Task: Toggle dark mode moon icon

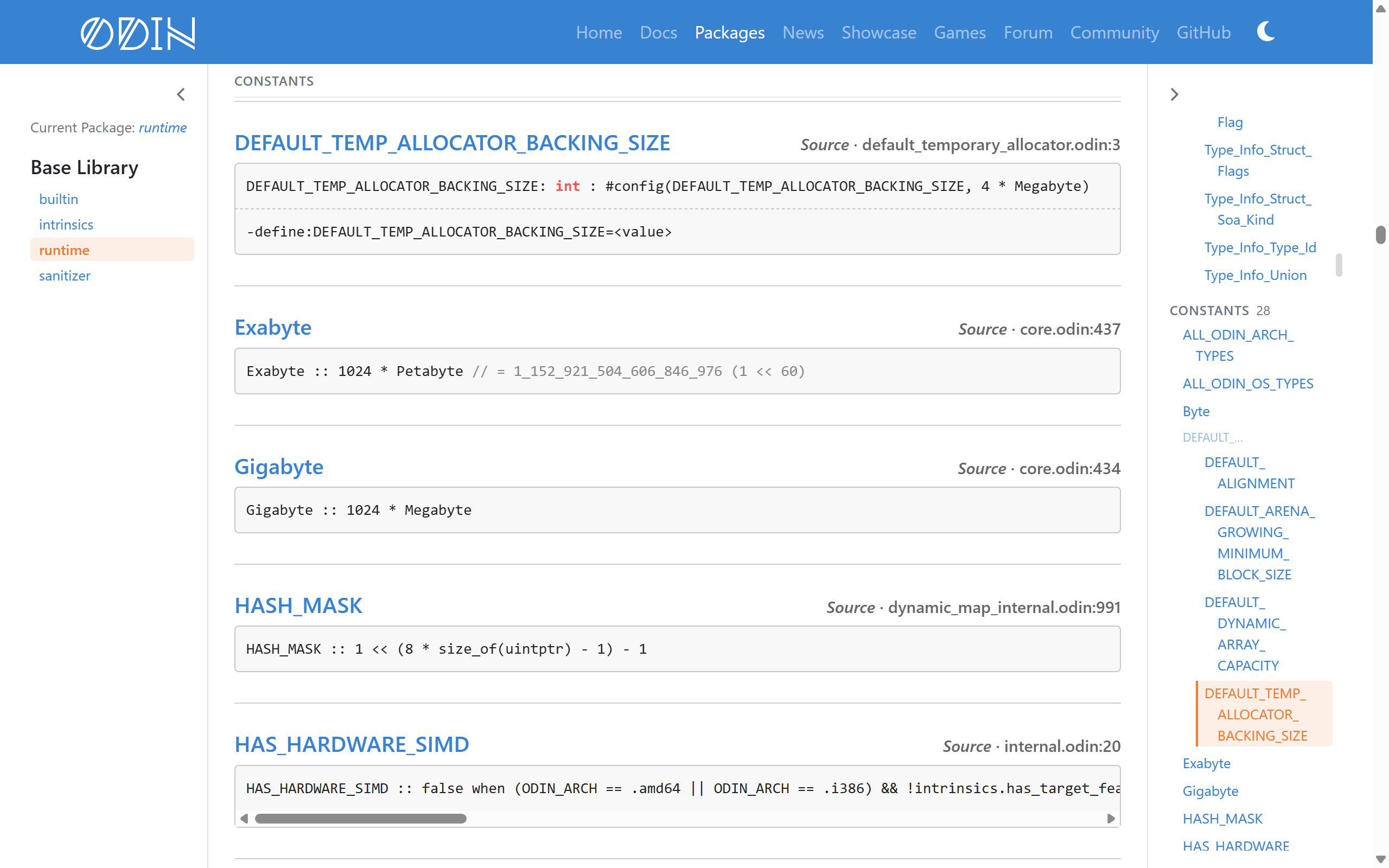Action: [1266, 31]
